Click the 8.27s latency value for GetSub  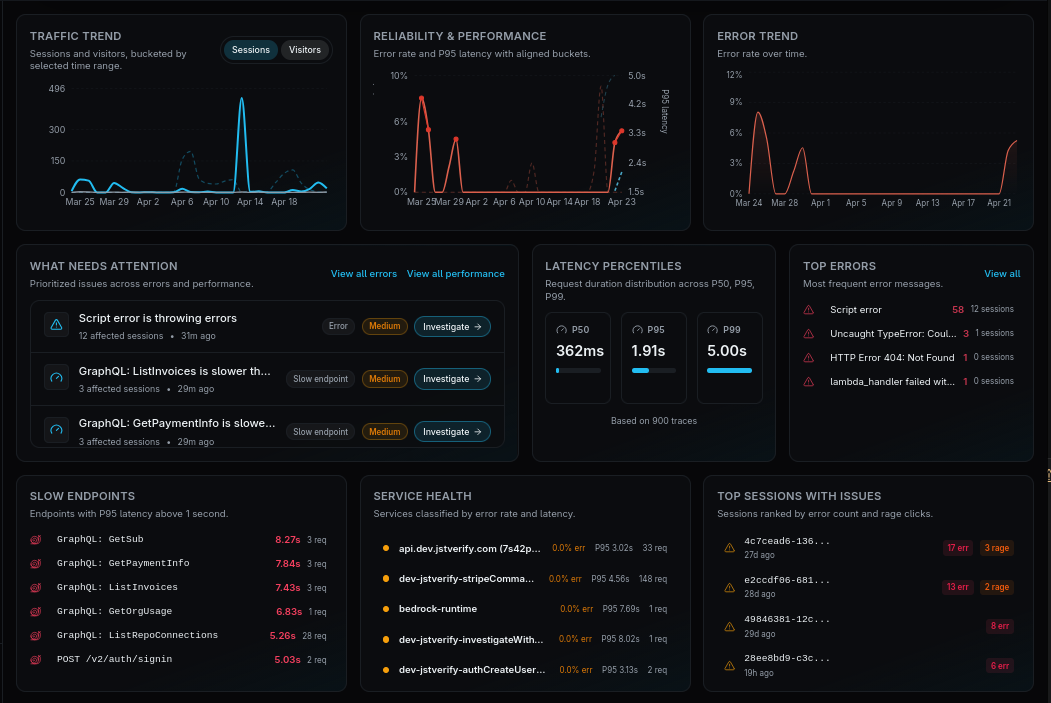pyautogui.click(x=288, y=539)
